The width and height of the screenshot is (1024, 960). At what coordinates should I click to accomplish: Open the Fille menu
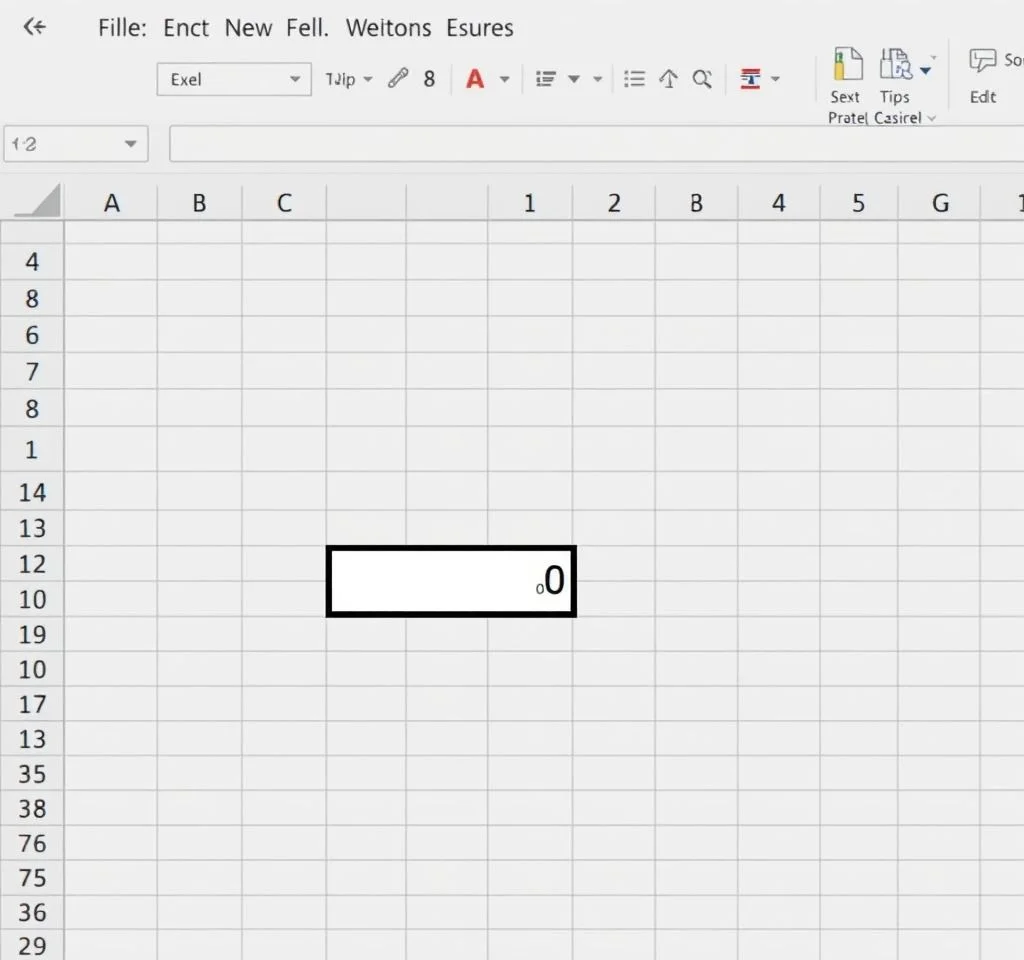pyautogui.click(x=123, y=28)
